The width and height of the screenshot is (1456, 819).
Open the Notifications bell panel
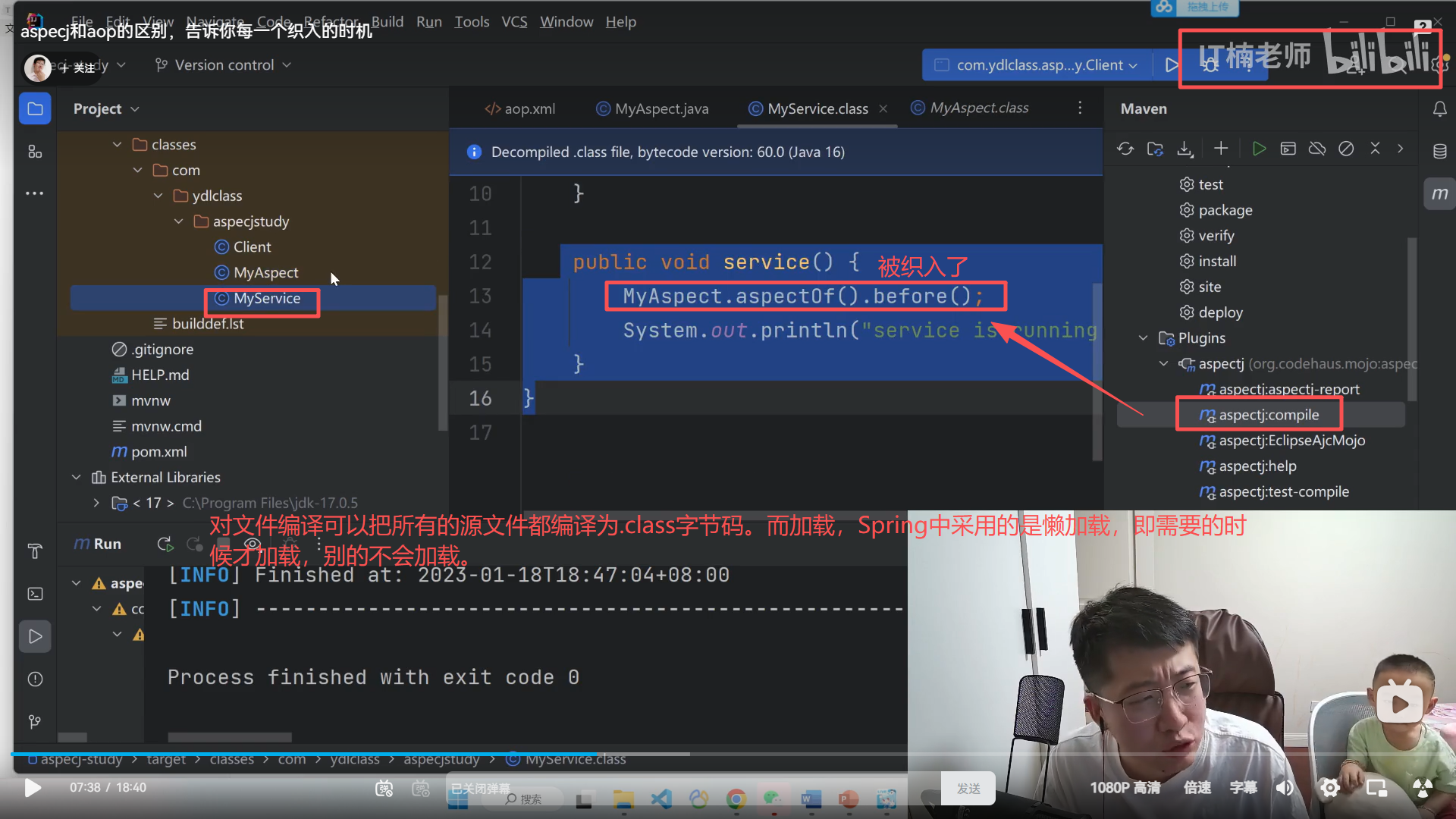pos(1439,109)
